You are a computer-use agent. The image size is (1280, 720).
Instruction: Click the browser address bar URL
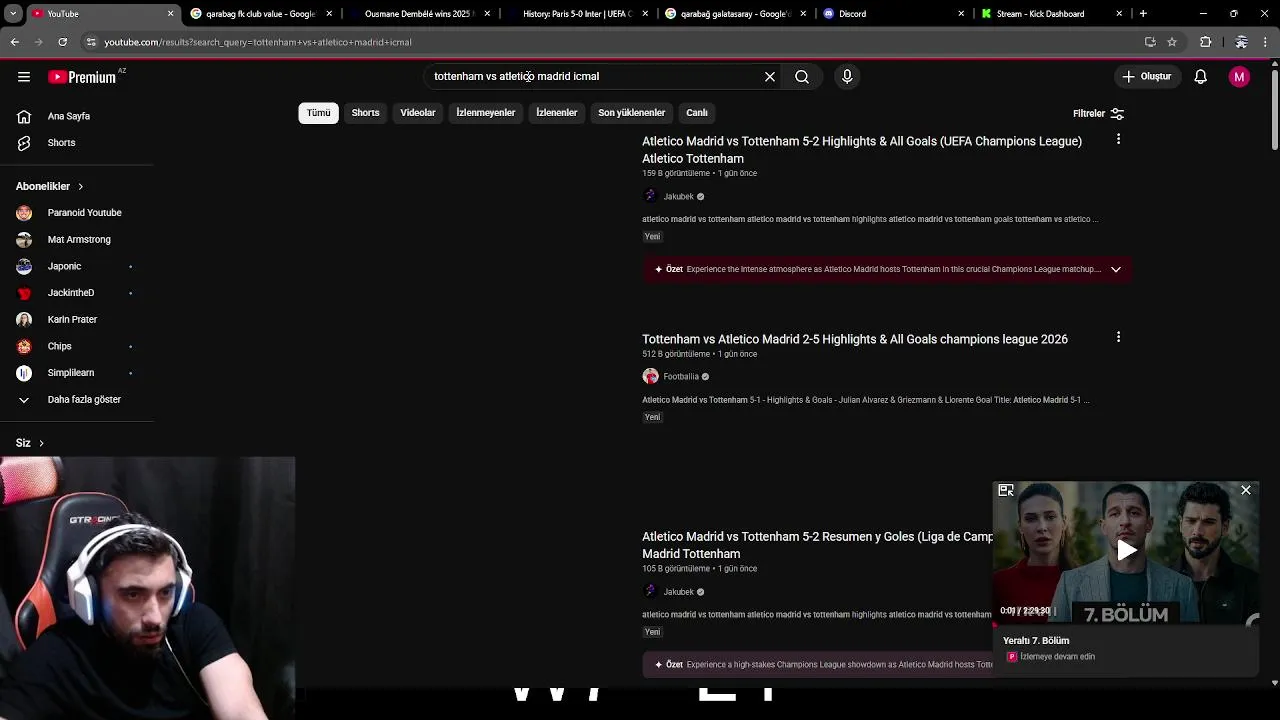(x=258, y=42)
